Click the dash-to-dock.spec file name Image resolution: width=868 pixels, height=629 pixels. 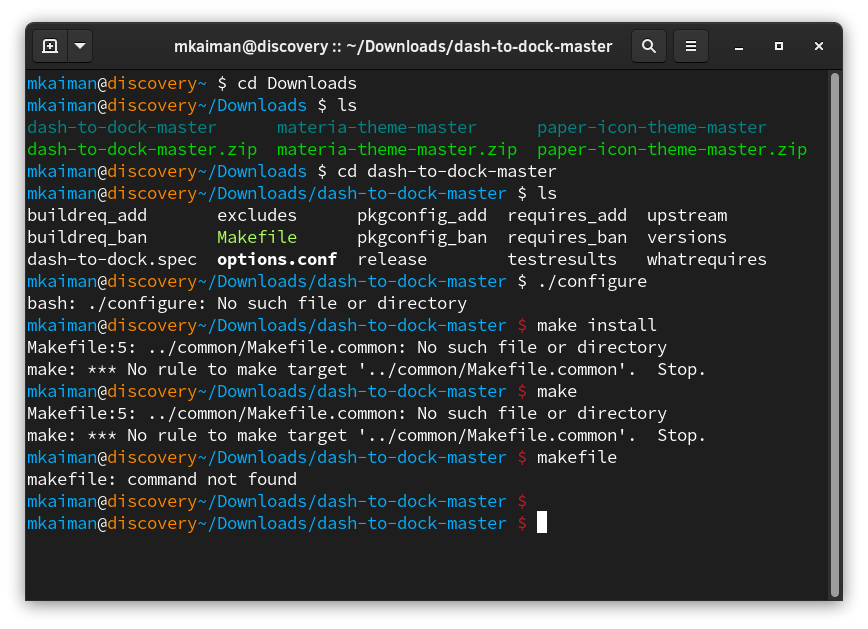pyautogui.click(x=112, y=260)
